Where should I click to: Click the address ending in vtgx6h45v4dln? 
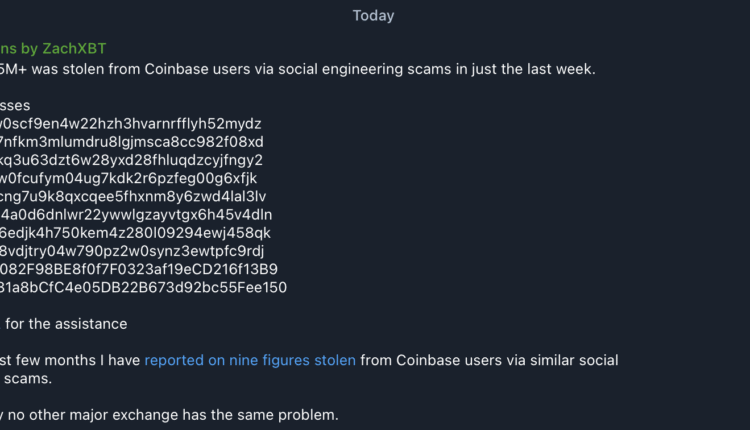136,214
